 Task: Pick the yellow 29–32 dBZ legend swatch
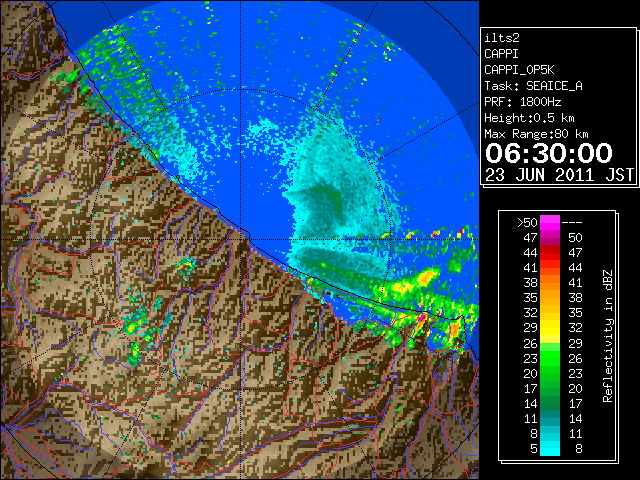(x=549, y=328)
